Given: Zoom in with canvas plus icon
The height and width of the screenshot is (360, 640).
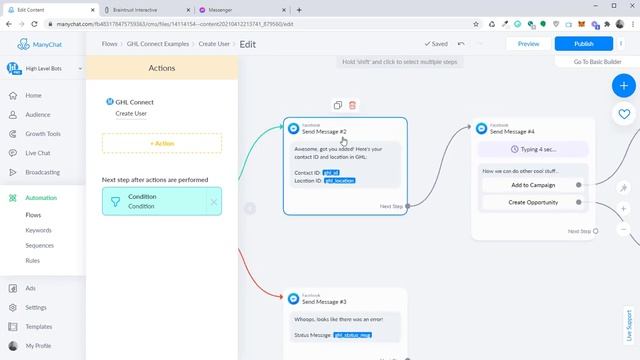Looking at the screenshot, I should pos(624,209).
